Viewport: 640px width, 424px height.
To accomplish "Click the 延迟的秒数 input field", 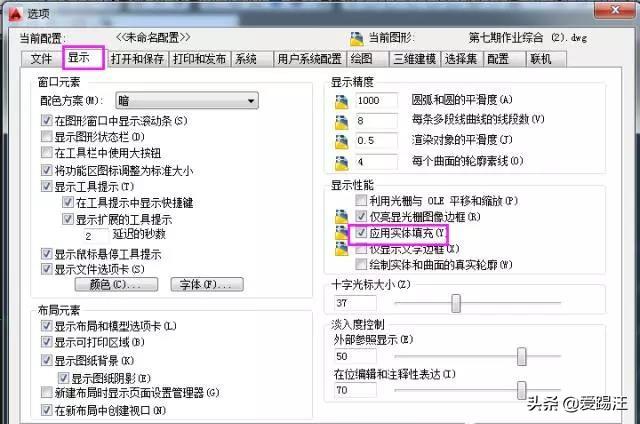I will [x=96, y=236].
